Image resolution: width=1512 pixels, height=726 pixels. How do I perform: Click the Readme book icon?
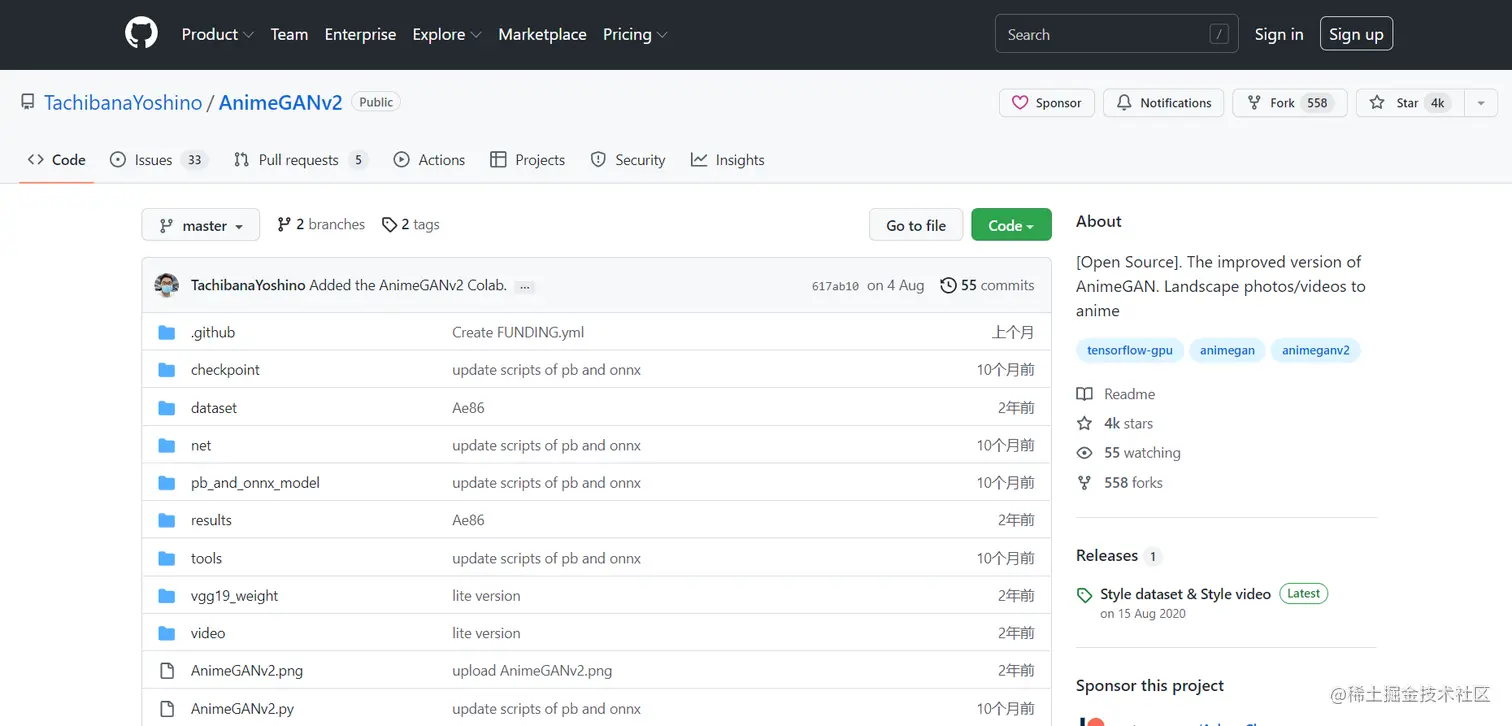(x=1084, y=394)
